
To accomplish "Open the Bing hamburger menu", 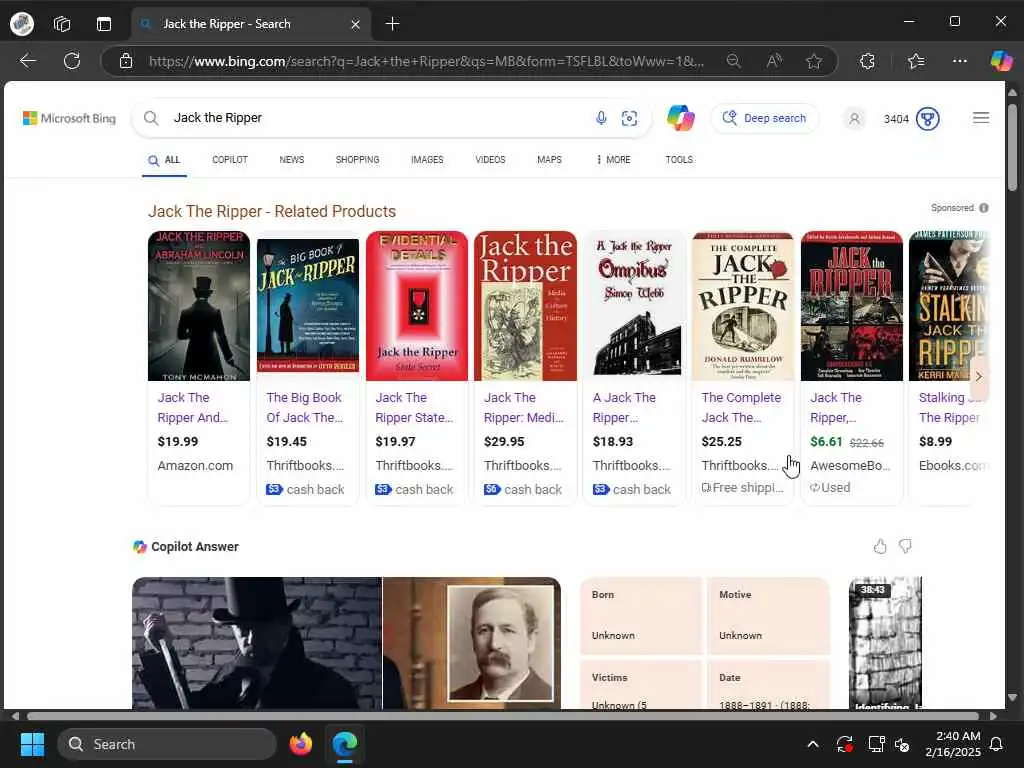I will click(x=981, y=118).
